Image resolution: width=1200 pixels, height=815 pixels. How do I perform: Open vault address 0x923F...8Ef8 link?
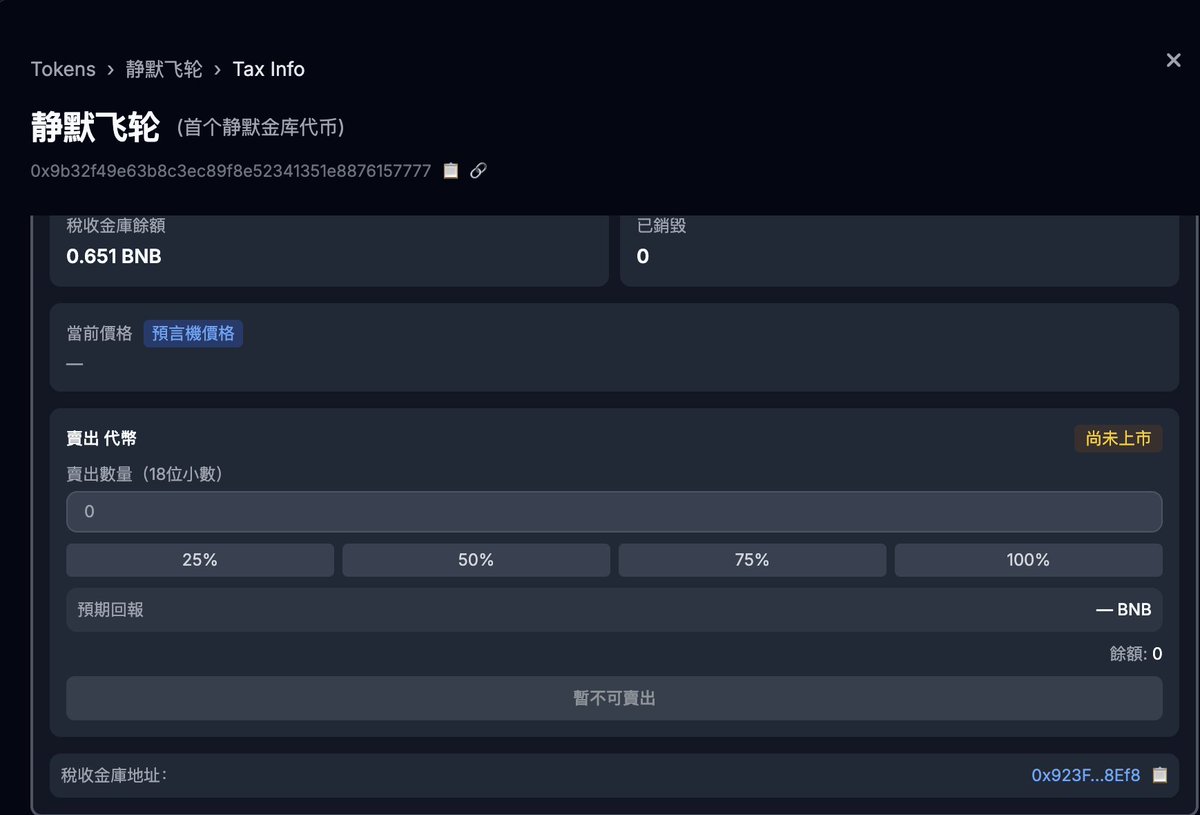point(1086,775)
